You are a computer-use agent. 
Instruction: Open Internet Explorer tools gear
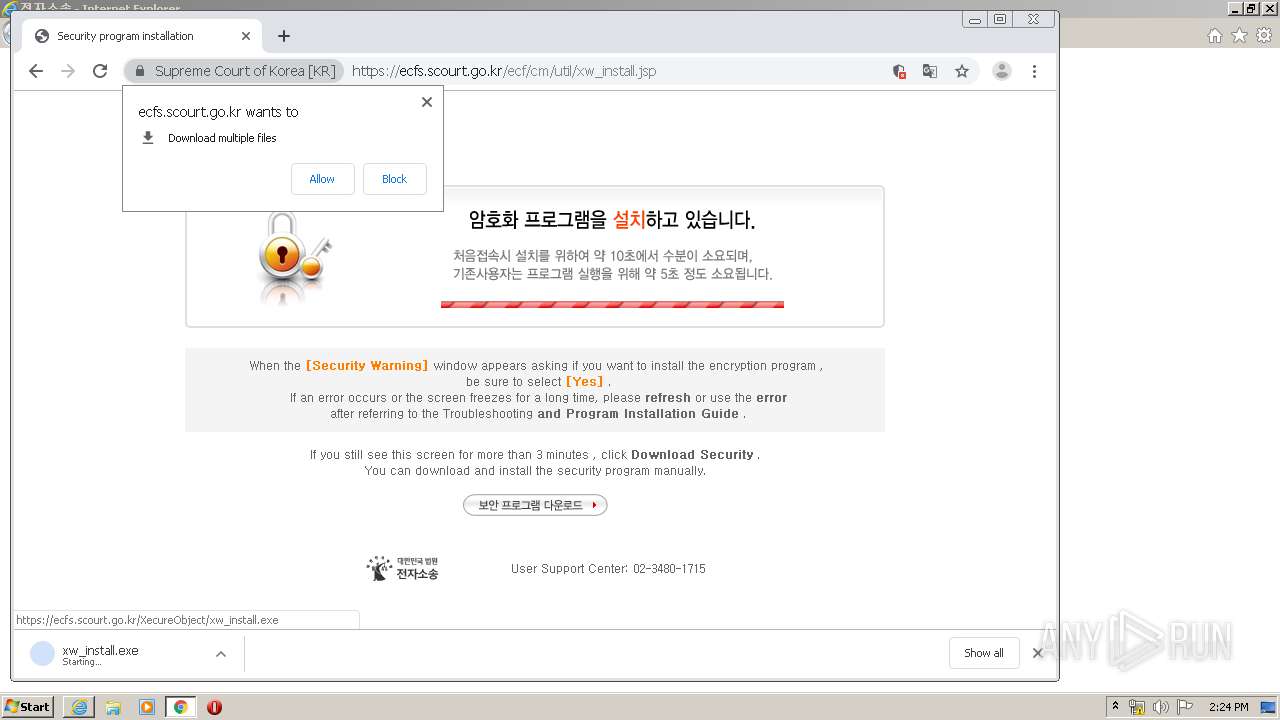(x=1264, y=35)
